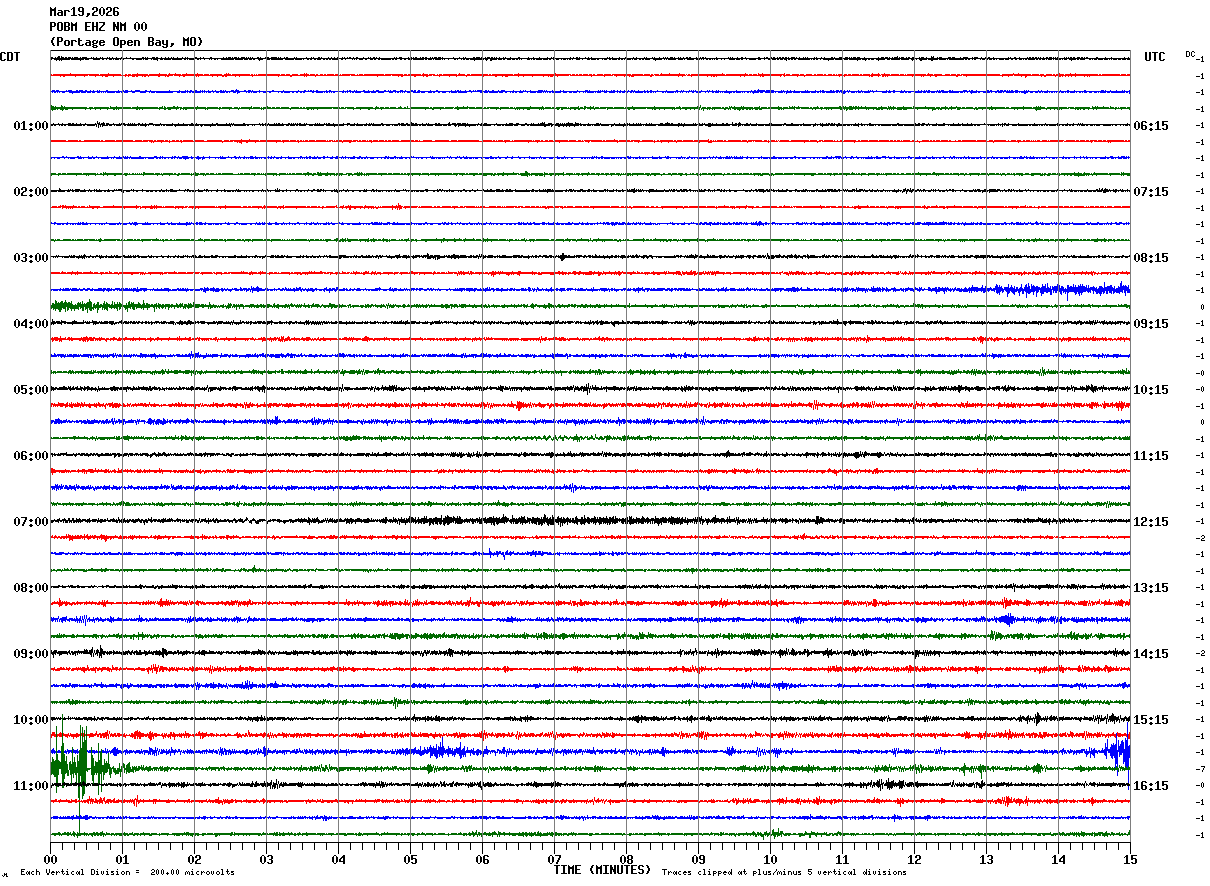
Task: Select the 05:00 CDT time label
Action: [x=31, y=390]
